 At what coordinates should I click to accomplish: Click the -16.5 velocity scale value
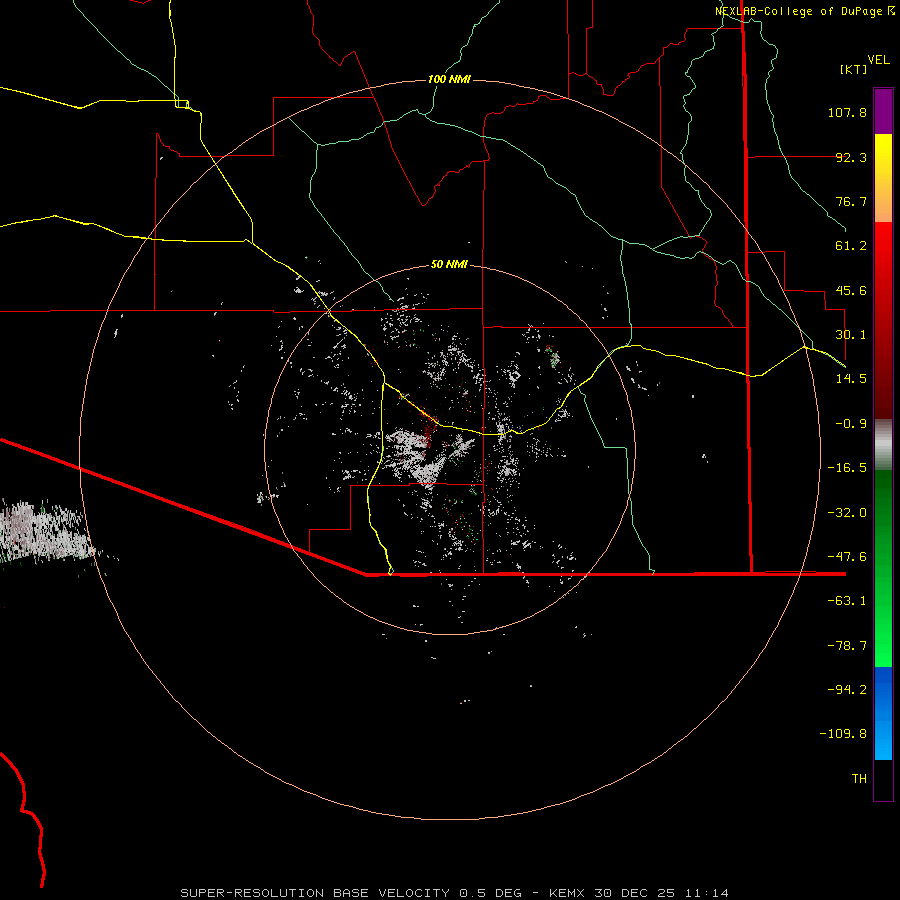pyautogui.click(x=847, y=468)
